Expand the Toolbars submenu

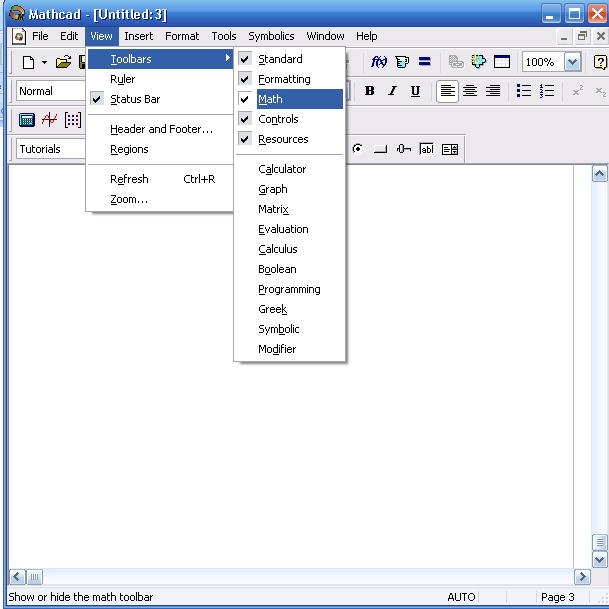(x=160, y=59)
